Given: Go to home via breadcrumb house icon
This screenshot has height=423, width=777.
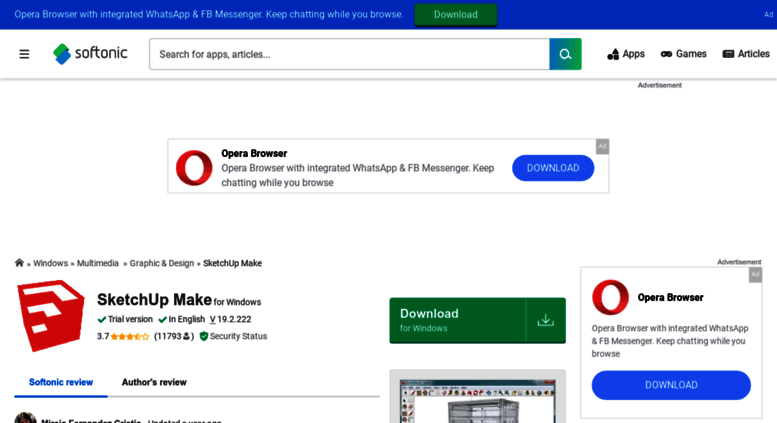Looking at the screenshot, I should pos(19,263).
